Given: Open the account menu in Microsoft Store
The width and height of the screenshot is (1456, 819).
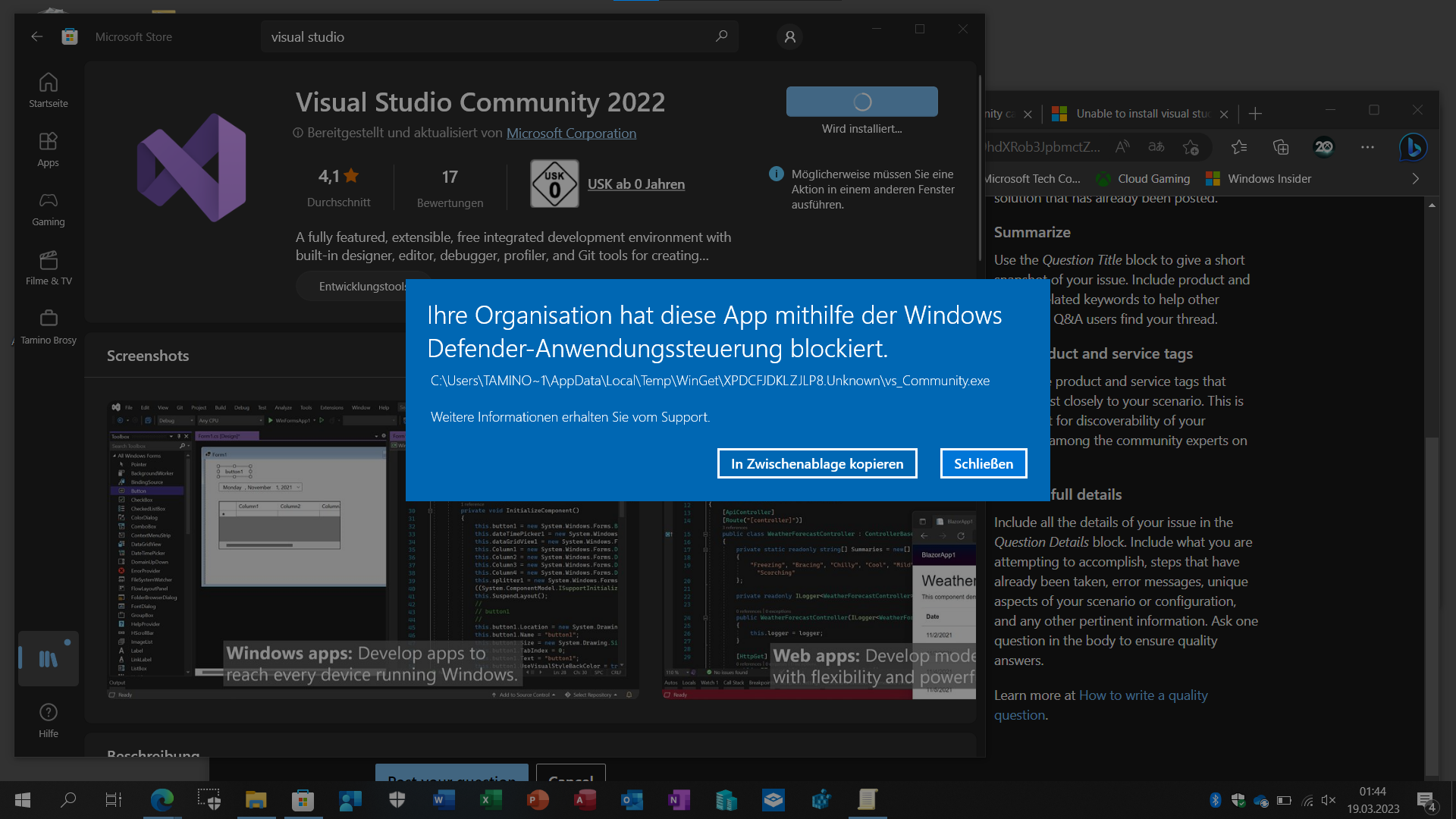Looking at the screenshot, I should 789,36.
